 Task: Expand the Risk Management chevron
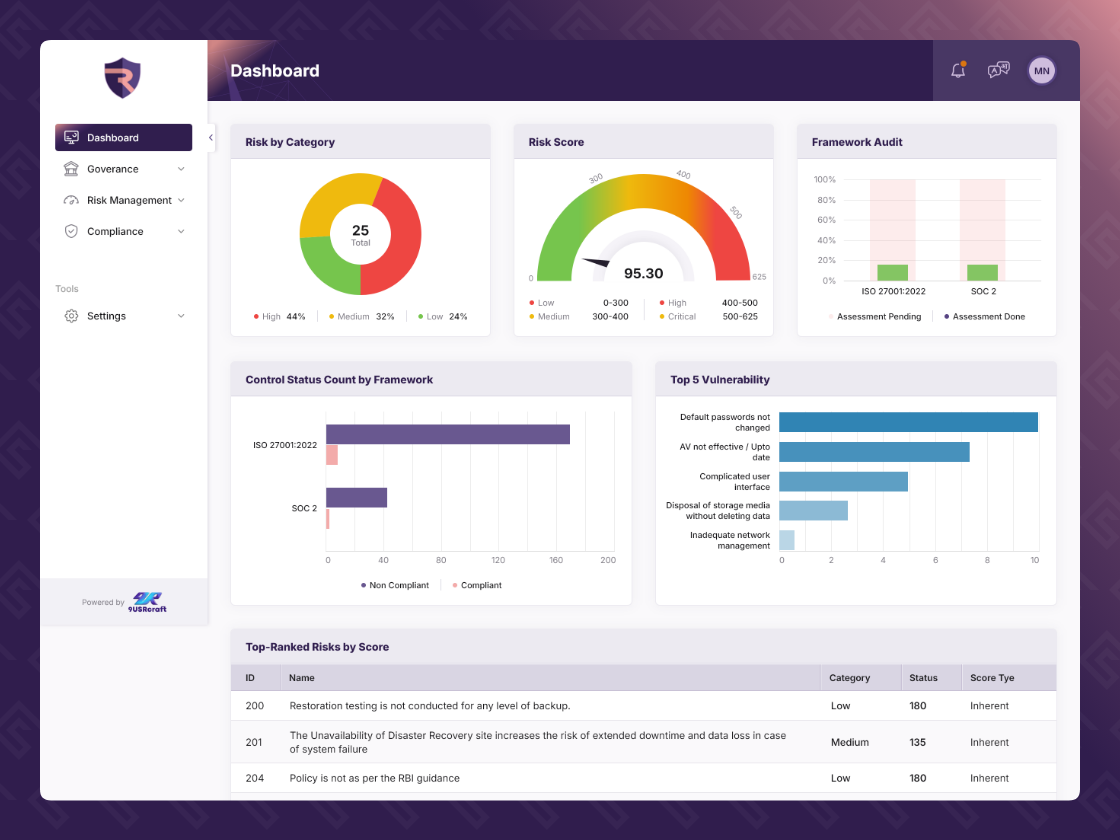point(181,200)
